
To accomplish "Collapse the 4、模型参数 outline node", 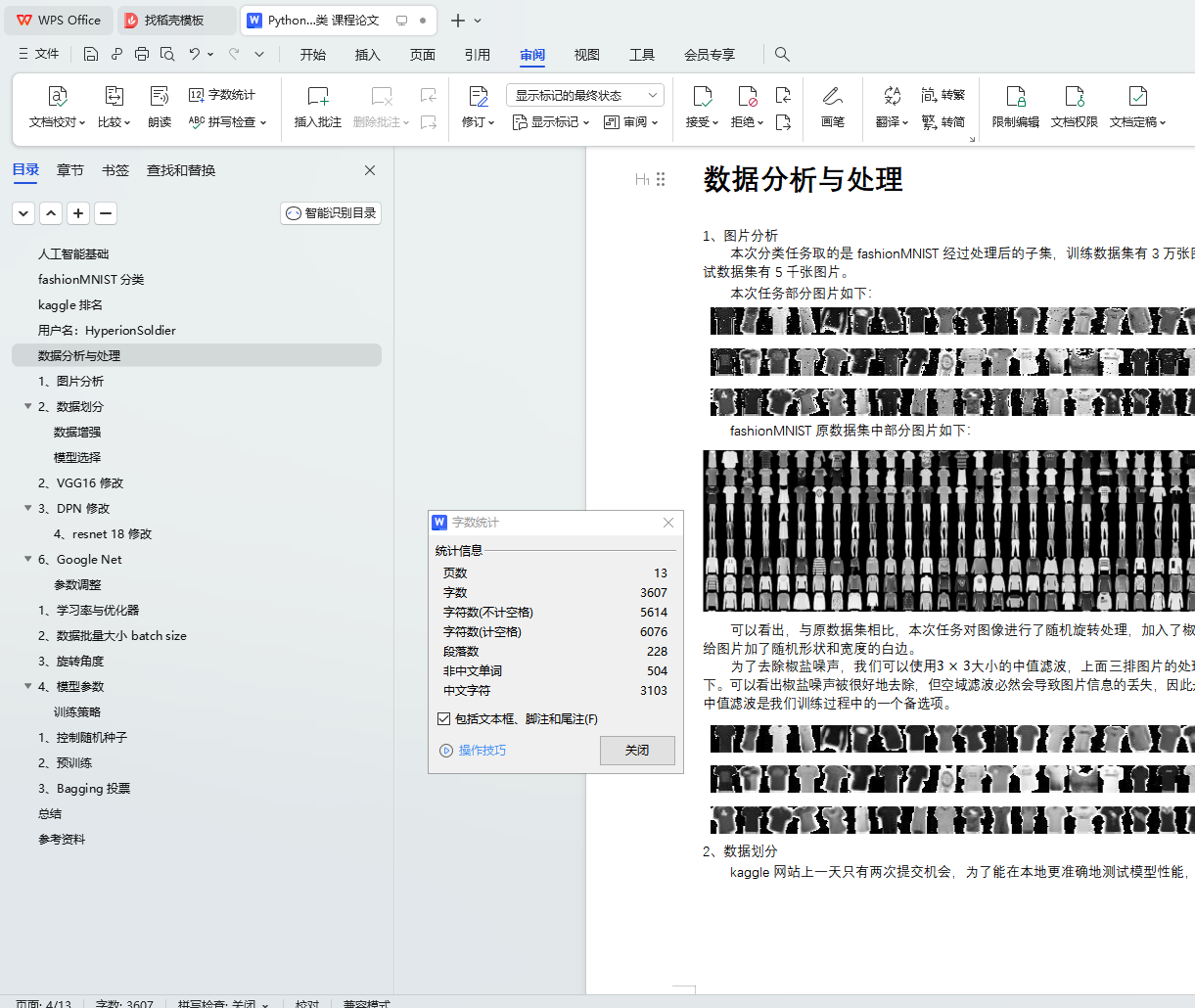I will coord(28,686).
